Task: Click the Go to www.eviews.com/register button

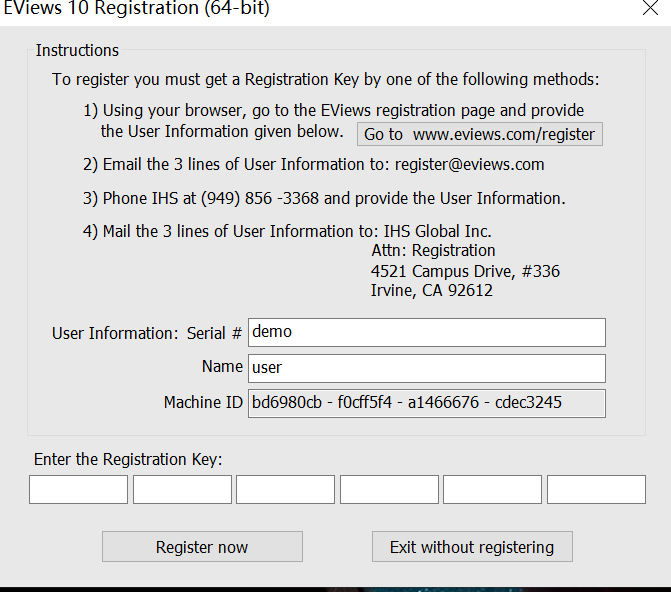Action: [x=479, y=134]
